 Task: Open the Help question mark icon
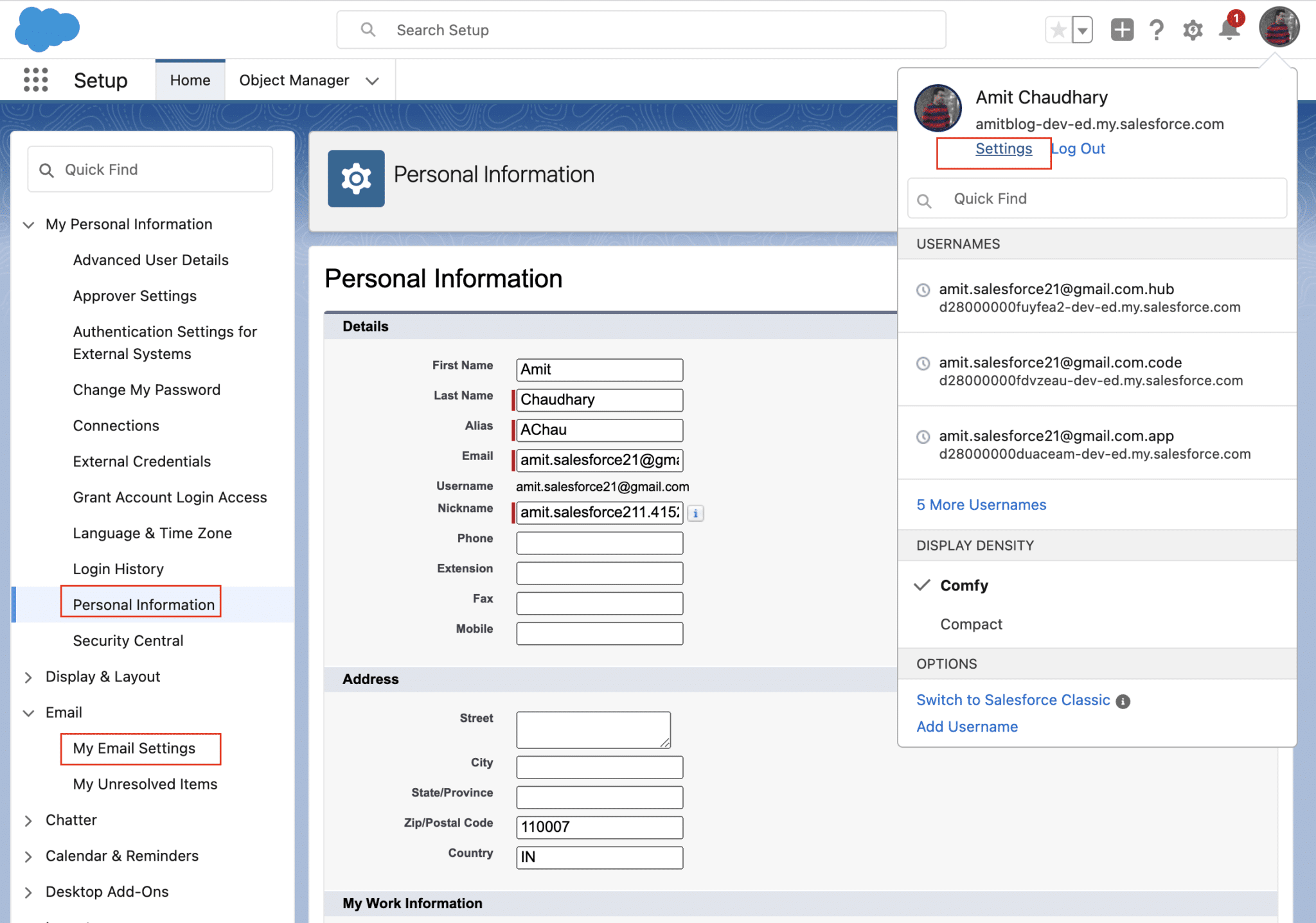pos(1157,29)
